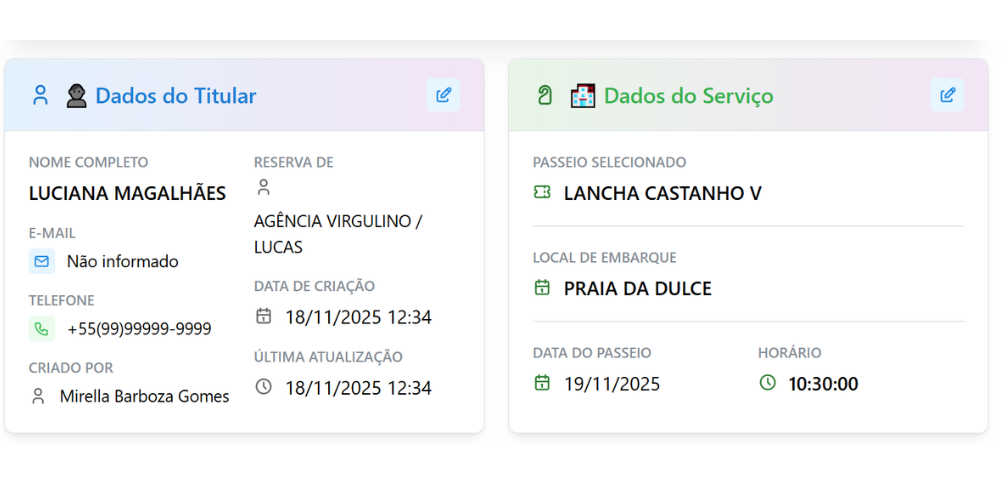
Task: Click the person icon under Reserva de
Action: click(264, 186)
